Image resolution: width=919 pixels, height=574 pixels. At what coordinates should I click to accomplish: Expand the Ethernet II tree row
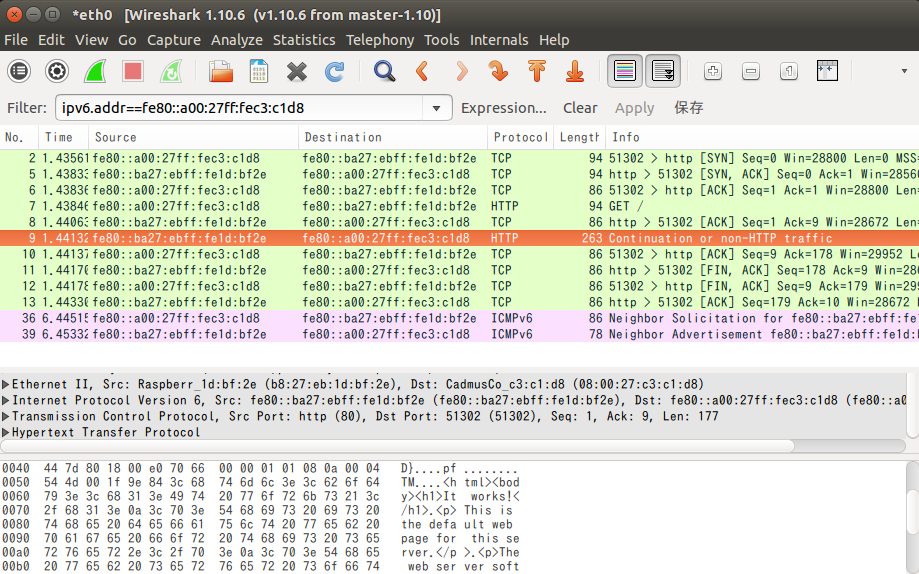tap(7, 385)
